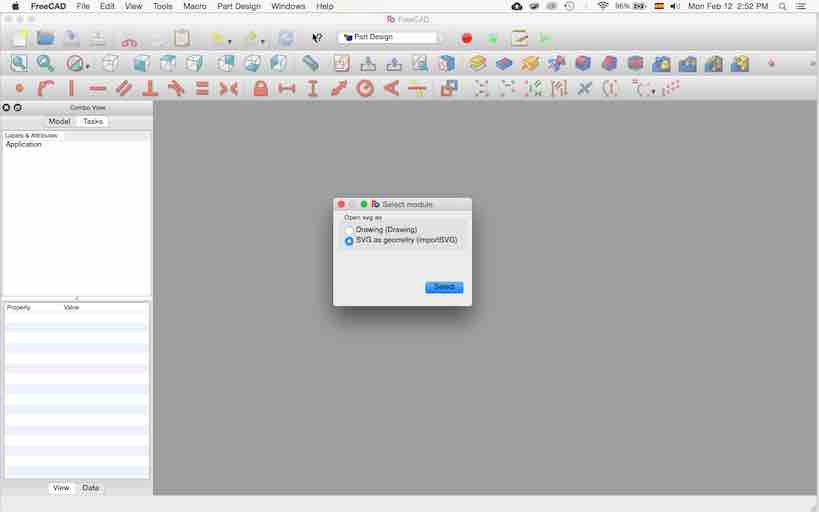Open the Part Design workbench selector

click(x=391, y=38)
